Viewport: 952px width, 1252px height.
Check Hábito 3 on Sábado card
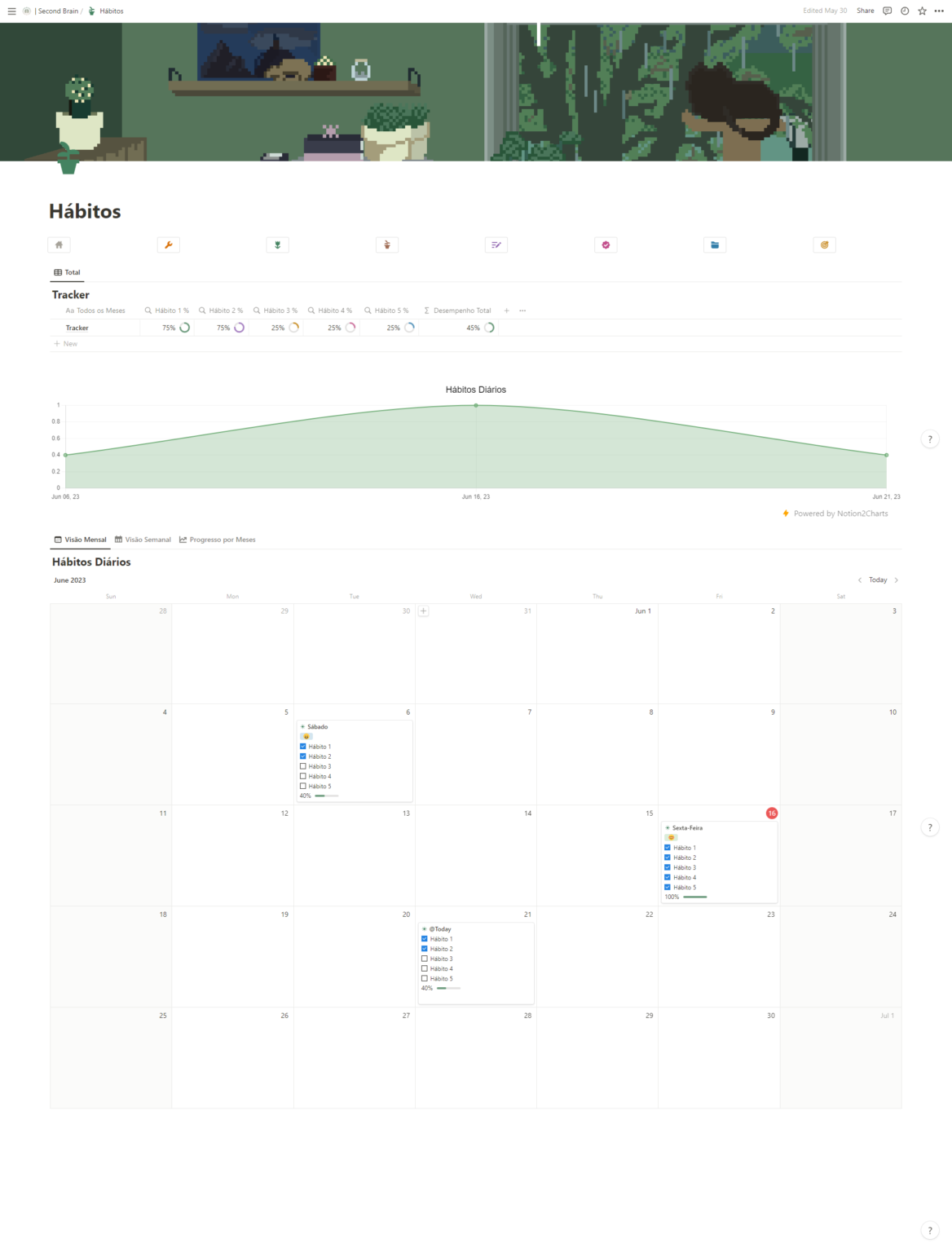(x=303, y=766)
